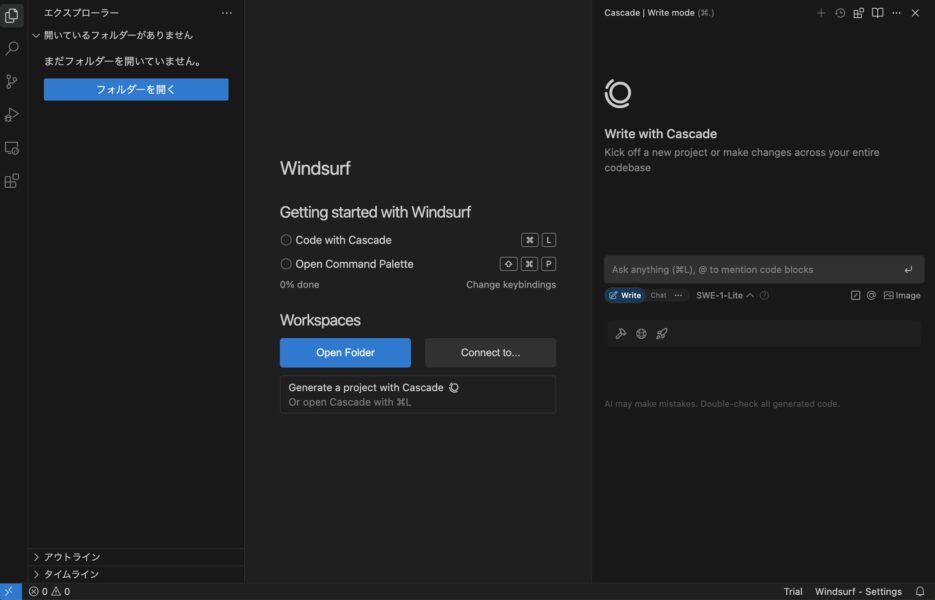The height and width of the screenshot is (600, 935).
Task: Open Cascade panel more options menu
Action: (x=896, y=13)
